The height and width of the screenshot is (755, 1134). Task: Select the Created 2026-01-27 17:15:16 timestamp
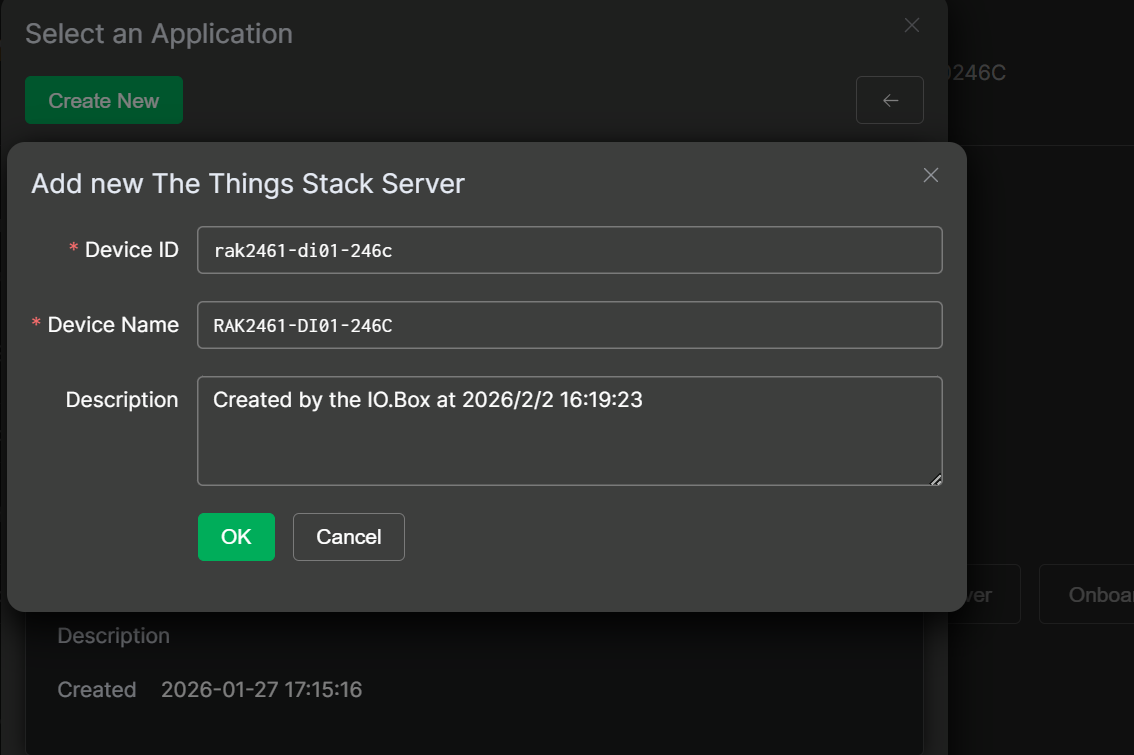(x=261, y=690)
